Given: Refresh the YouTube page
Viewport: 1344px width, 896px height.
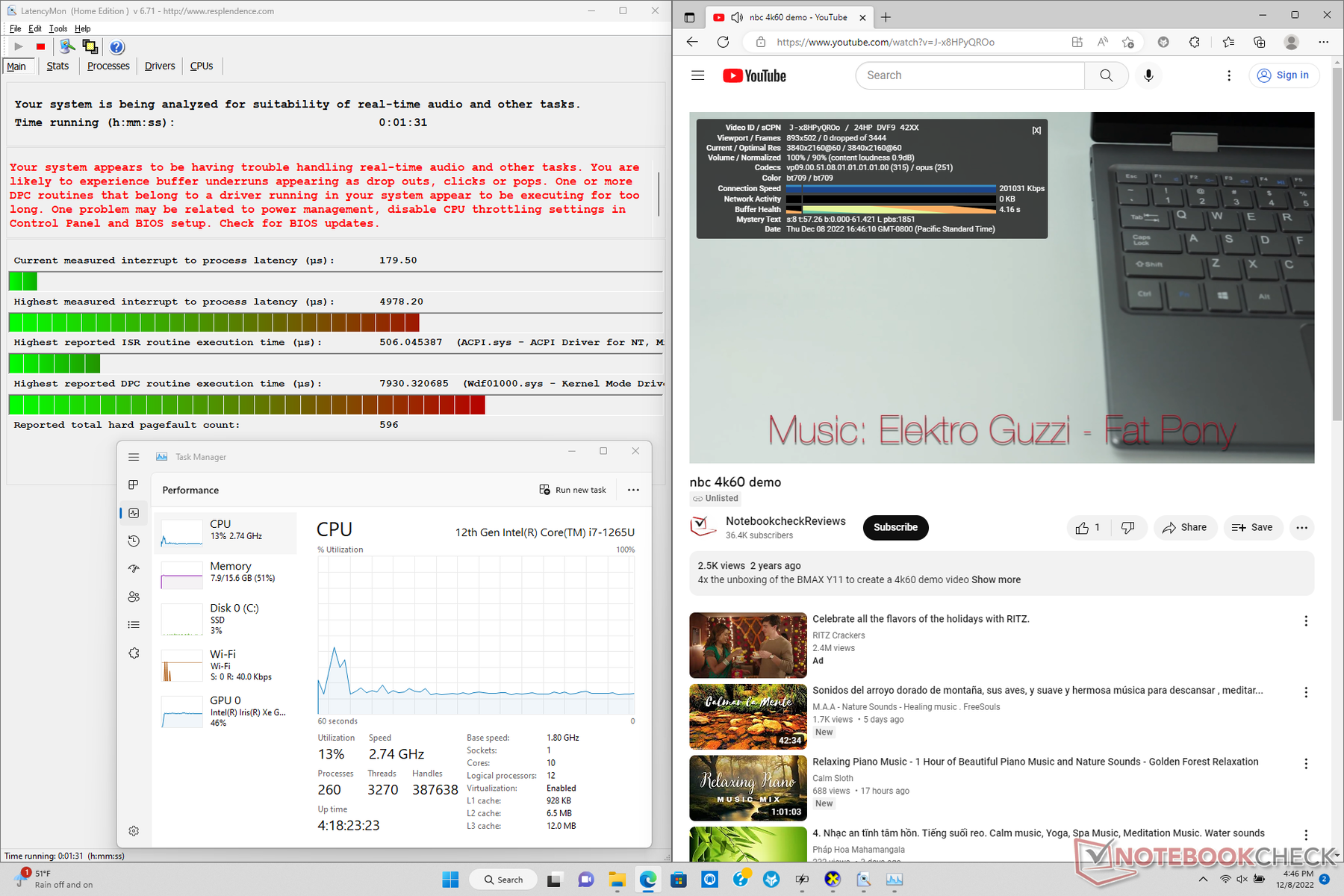Looking at the screenshot, I should 723,42.
